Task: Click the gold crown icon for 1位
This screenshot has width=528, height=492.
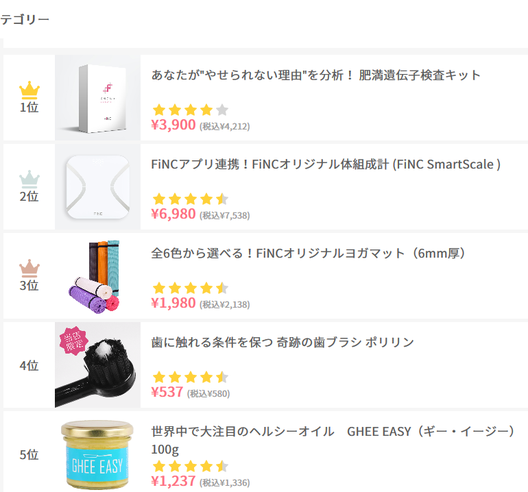Action: coord(29,90)
